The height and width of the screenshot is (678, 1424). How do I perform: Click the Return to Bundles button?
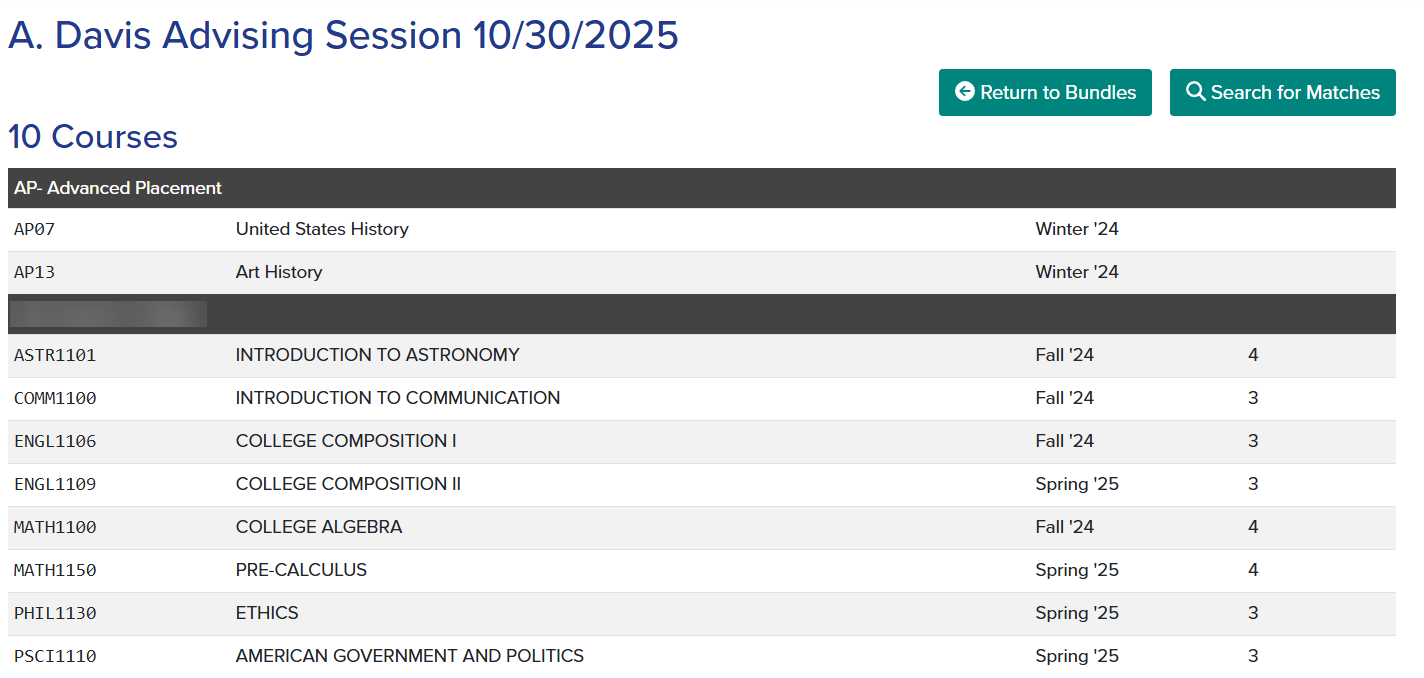1045,92
